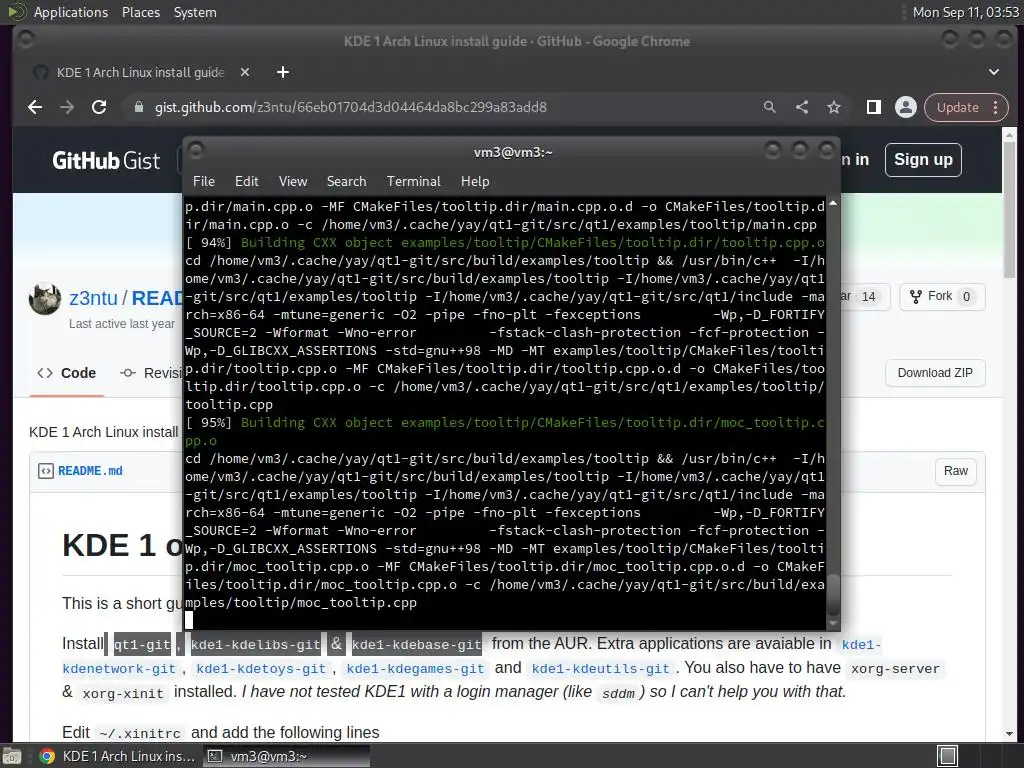View the Raw file
Image resolution: width=1024 pixels, height=768 pixels.
tap(955, 471)
